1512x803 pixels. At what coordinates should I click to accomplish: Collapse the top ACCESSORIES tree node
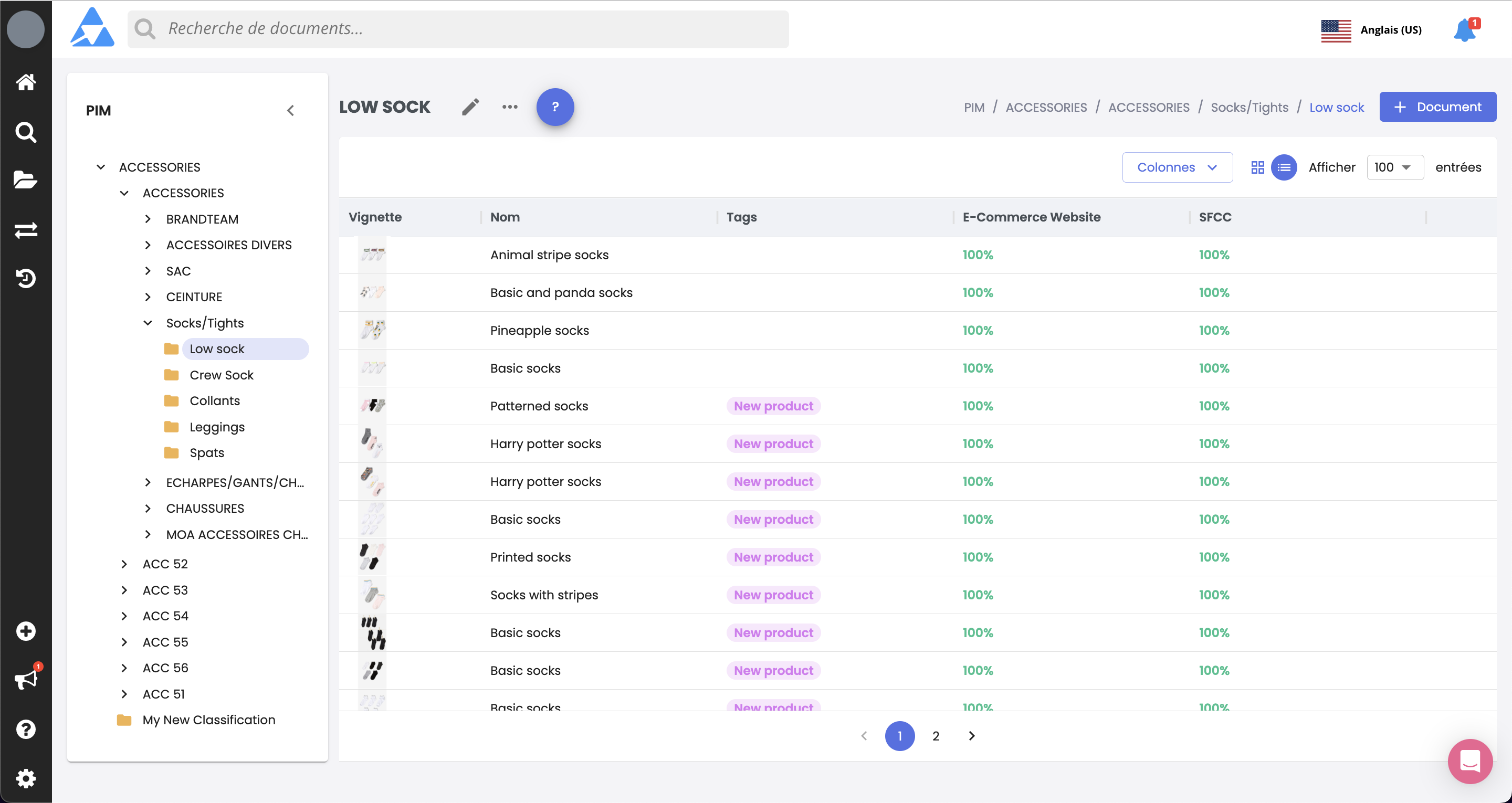[x=101, y=167]
